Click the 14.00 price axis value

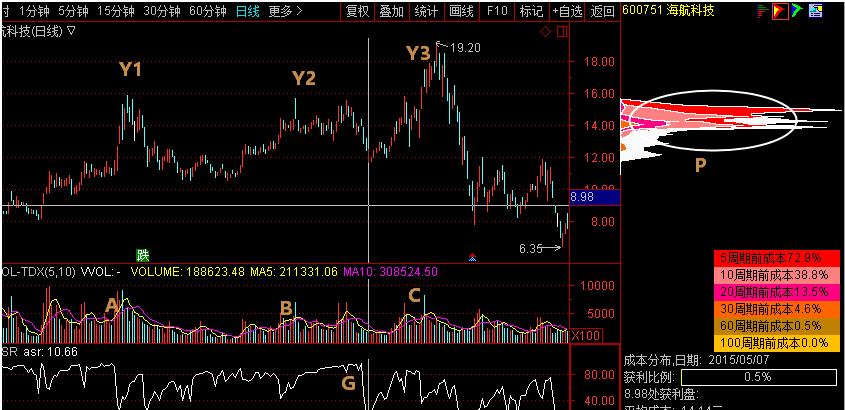[x=600, y=126]
